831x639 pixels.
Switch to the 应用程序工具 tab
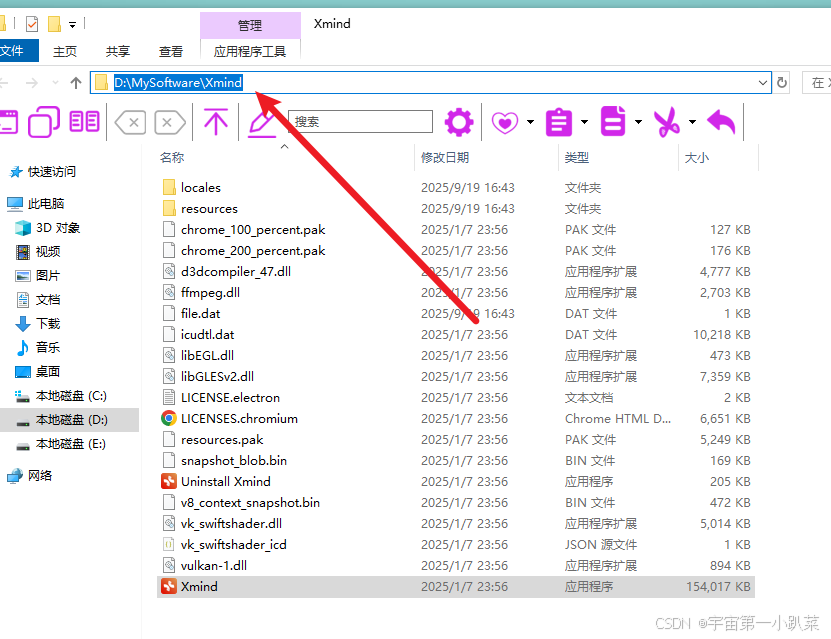(x=250, y=51)
